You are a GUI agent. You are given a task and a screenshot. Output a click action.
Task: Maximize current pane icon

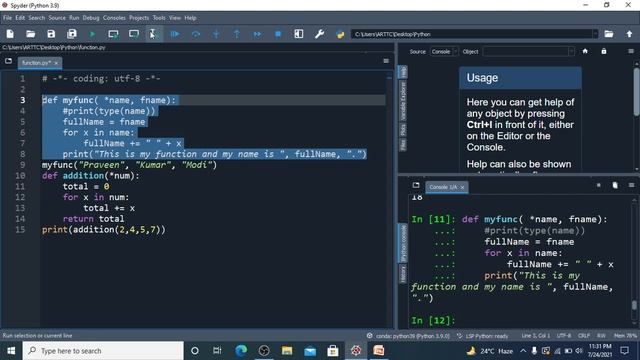click(299, 34)
